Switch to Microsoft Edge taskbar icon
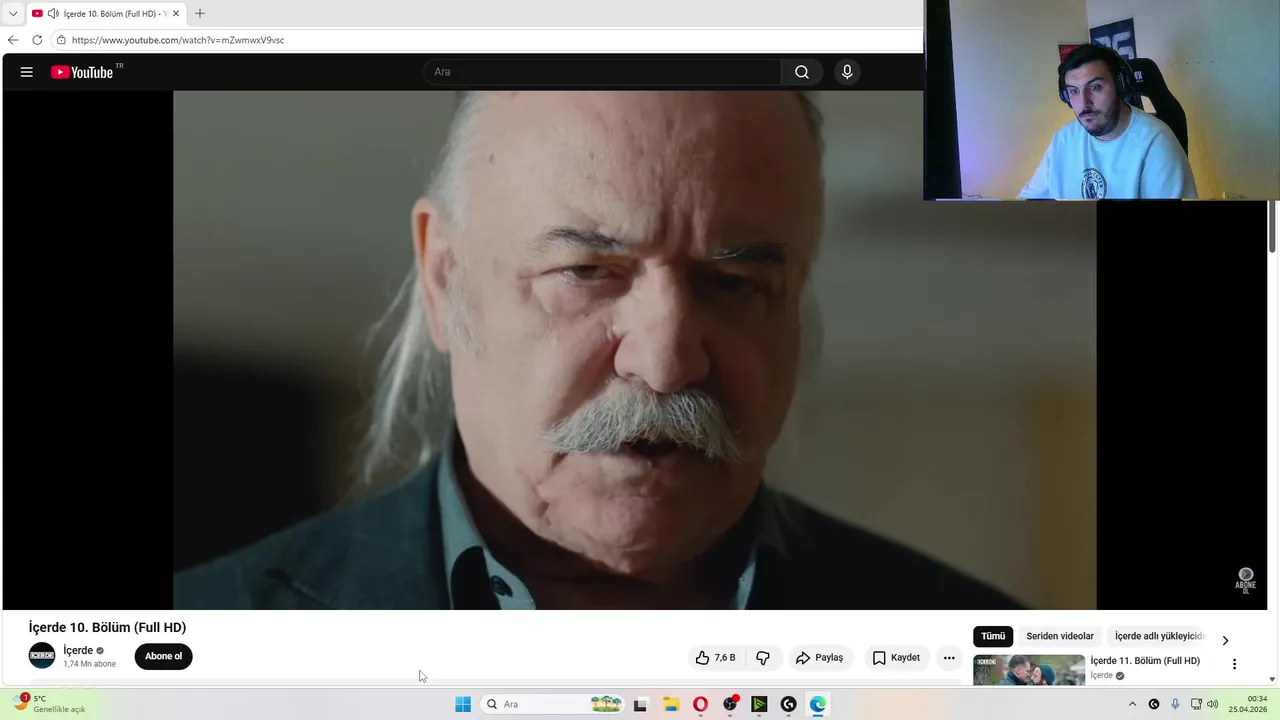 tap(818, 704)
